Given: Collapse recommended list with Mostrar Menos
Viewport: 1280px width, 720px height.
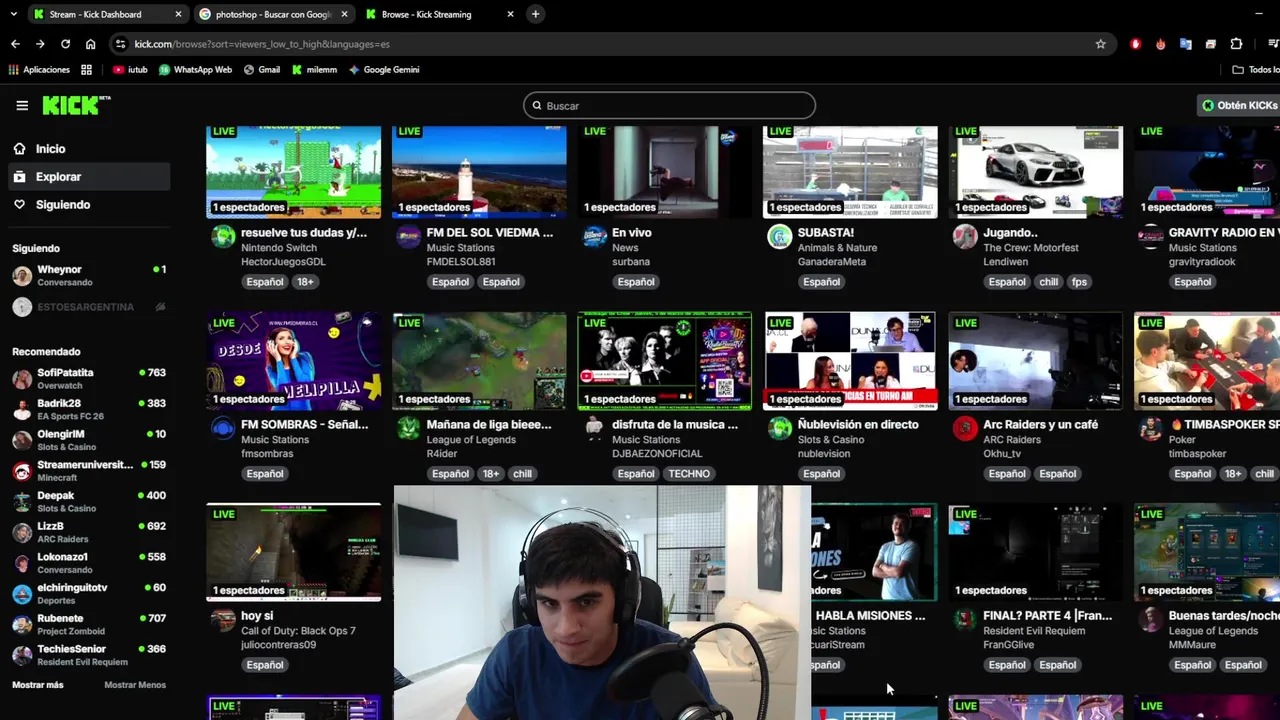Looking at the screenshot, I should [x=135, y=685].
